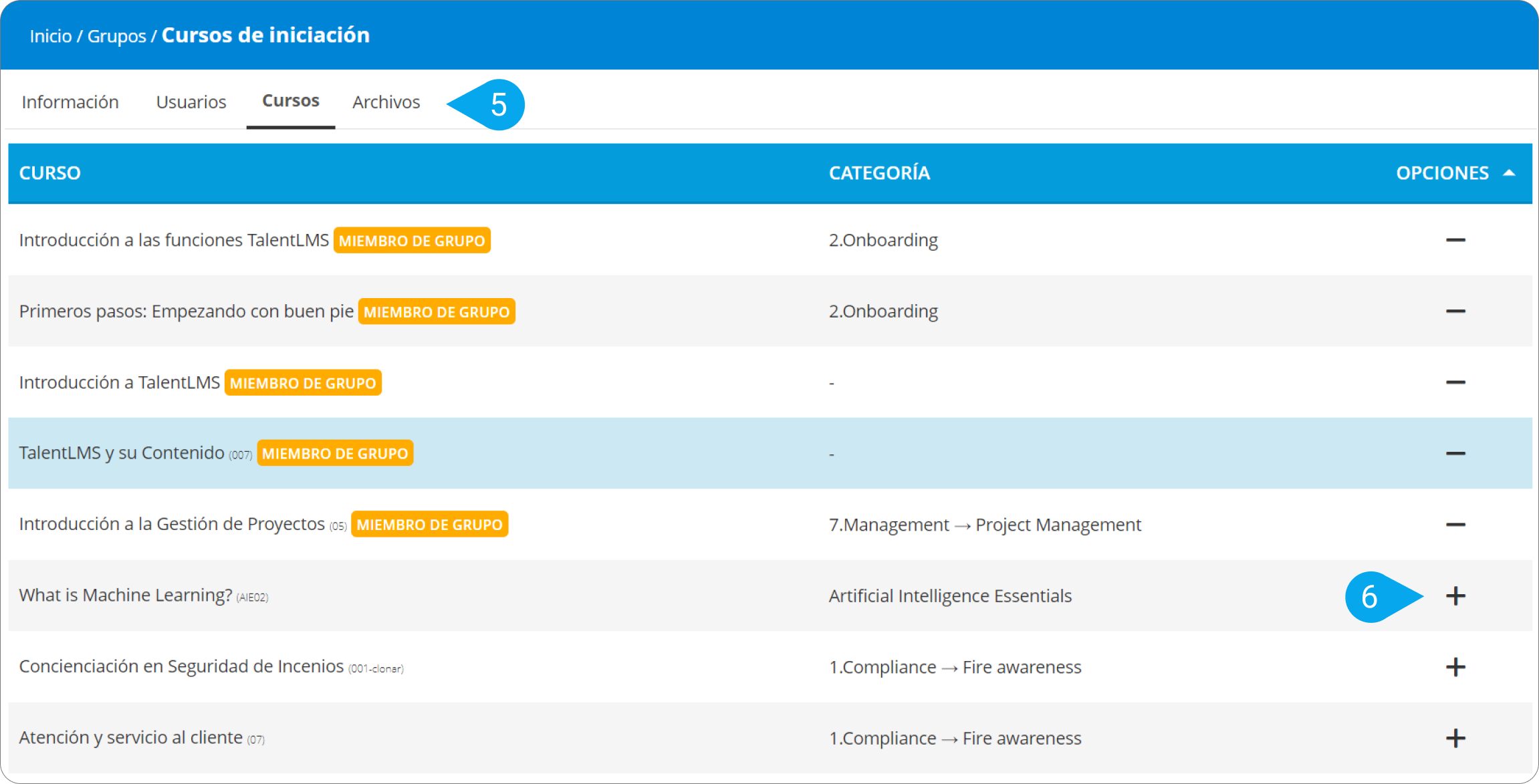Image resolution: width=1539 pixels, height=784 pixels.
Task: Open Introducción a las funciones TalentLMS course
Action: pyautogui.click(x=174, y=240)
